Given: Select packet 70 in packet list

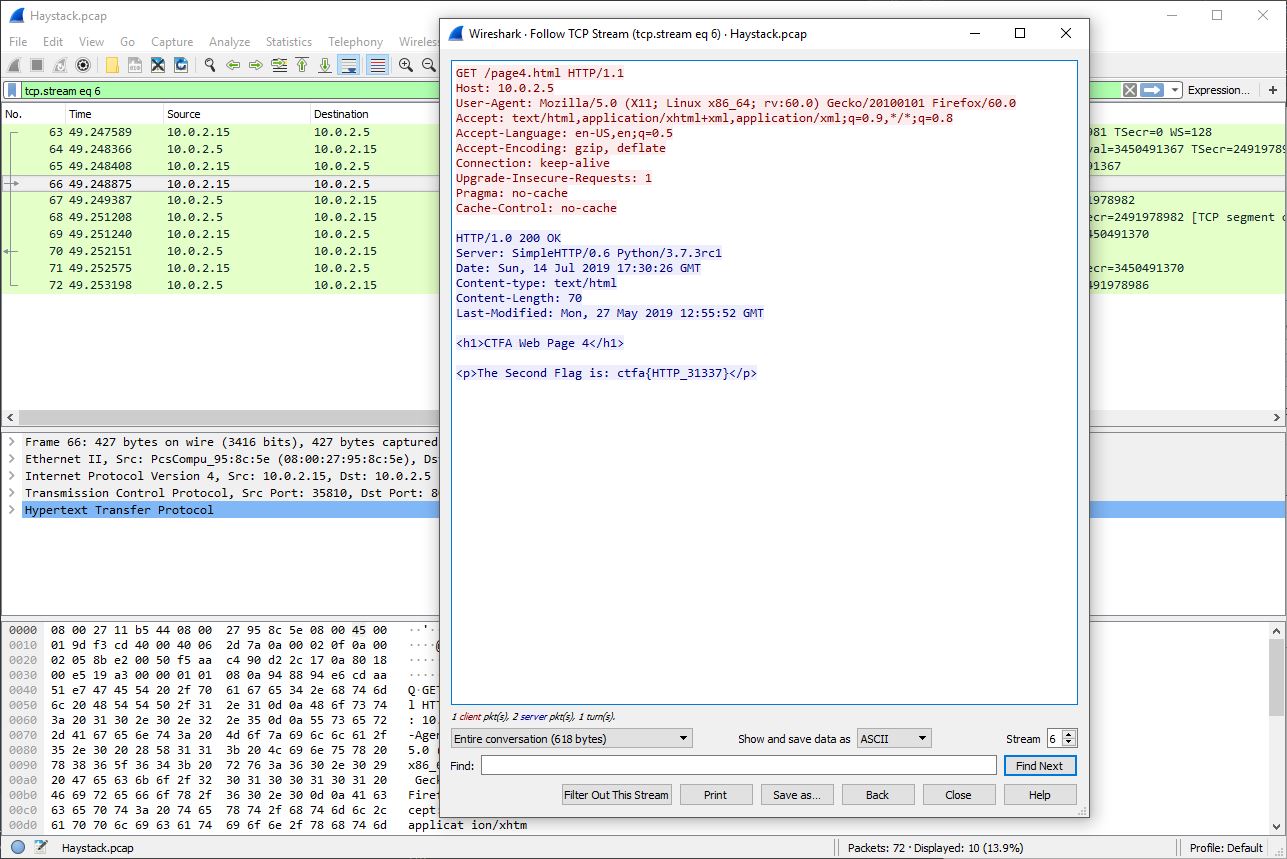Looking at the screenshot, I should 221,251.
